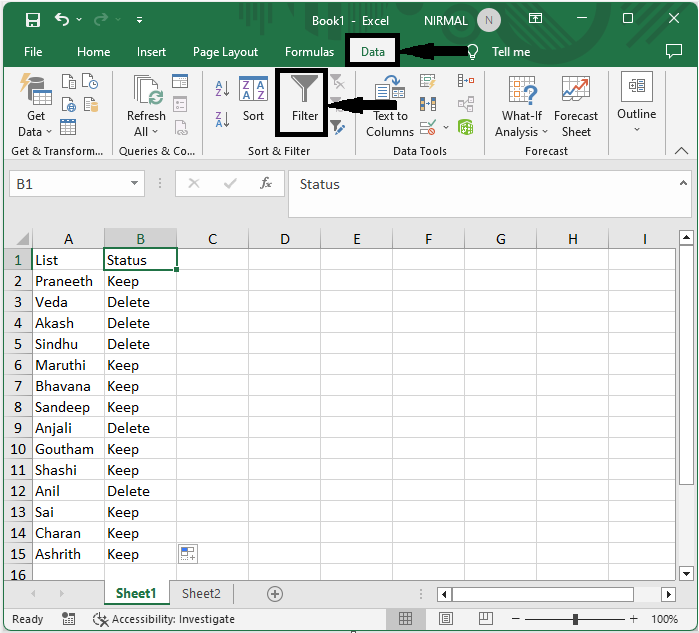699x633 pixels.
Task: Click the Remove Duplicates icon
Action: point(428,104)
